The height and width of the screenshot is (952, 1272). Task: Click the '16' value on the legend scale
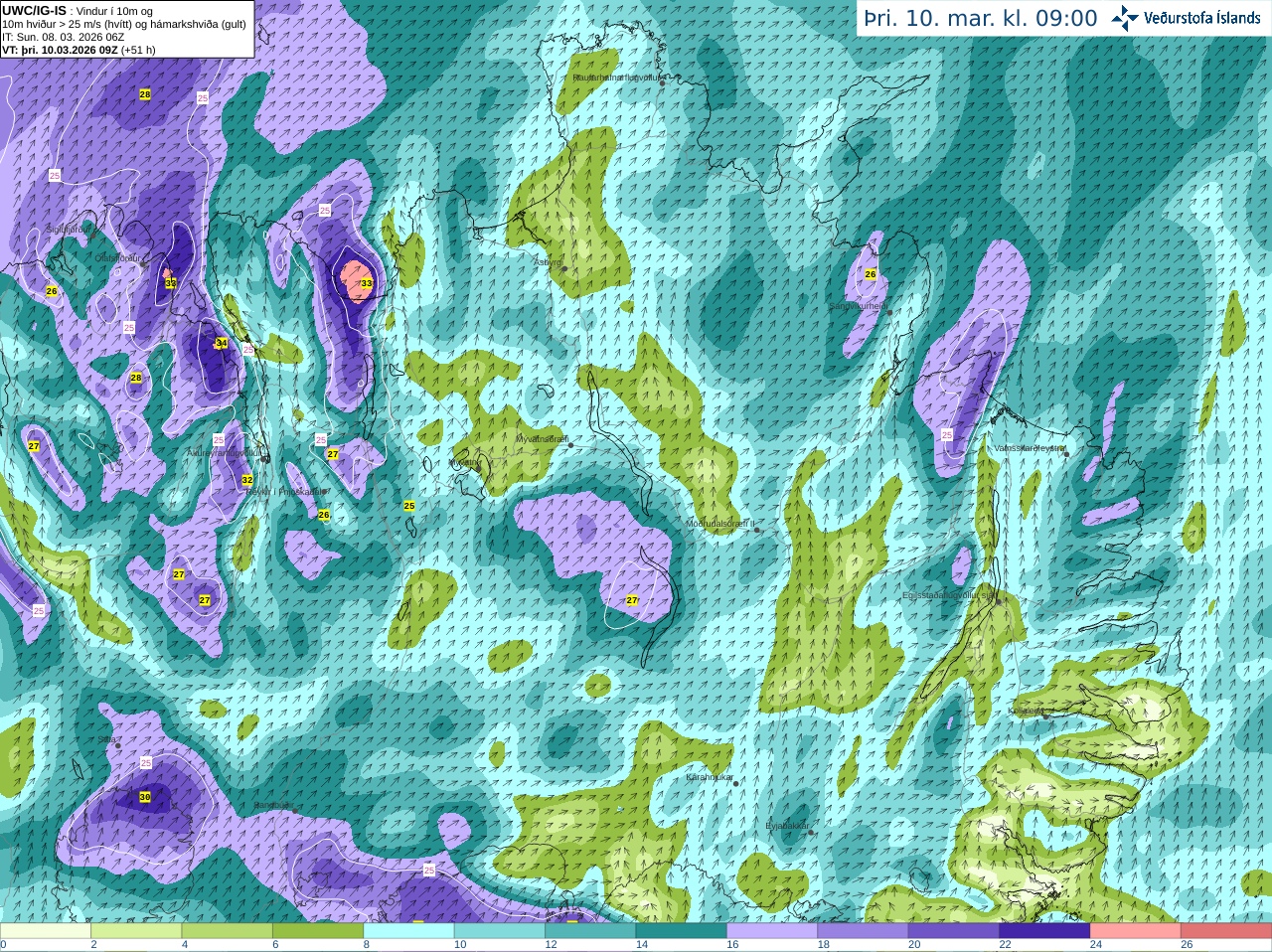pyautogui.click(x=732, y=945)
